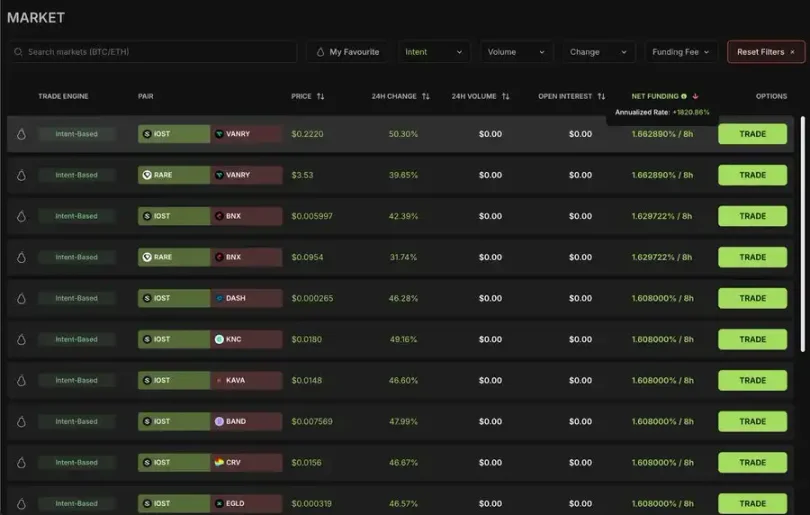Screen dimensions: 810x515
Task: Click the 39.65% change value
Action: pos(403,175)
